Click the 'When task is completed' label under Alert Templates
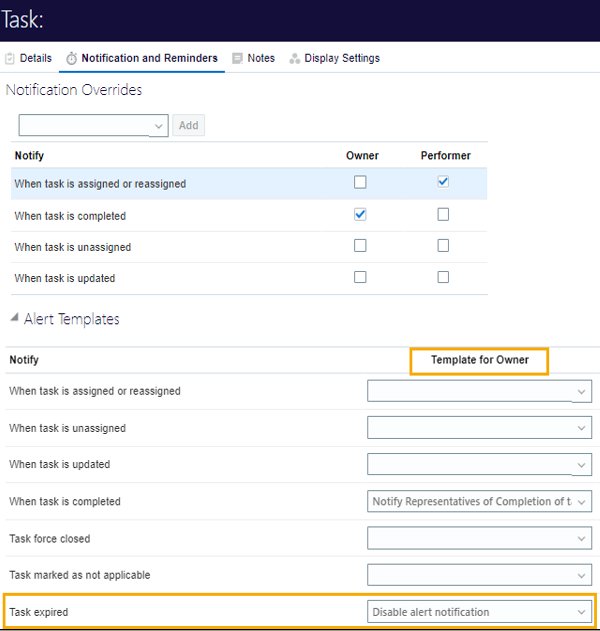The image size is (600, 631). [65, 501]
